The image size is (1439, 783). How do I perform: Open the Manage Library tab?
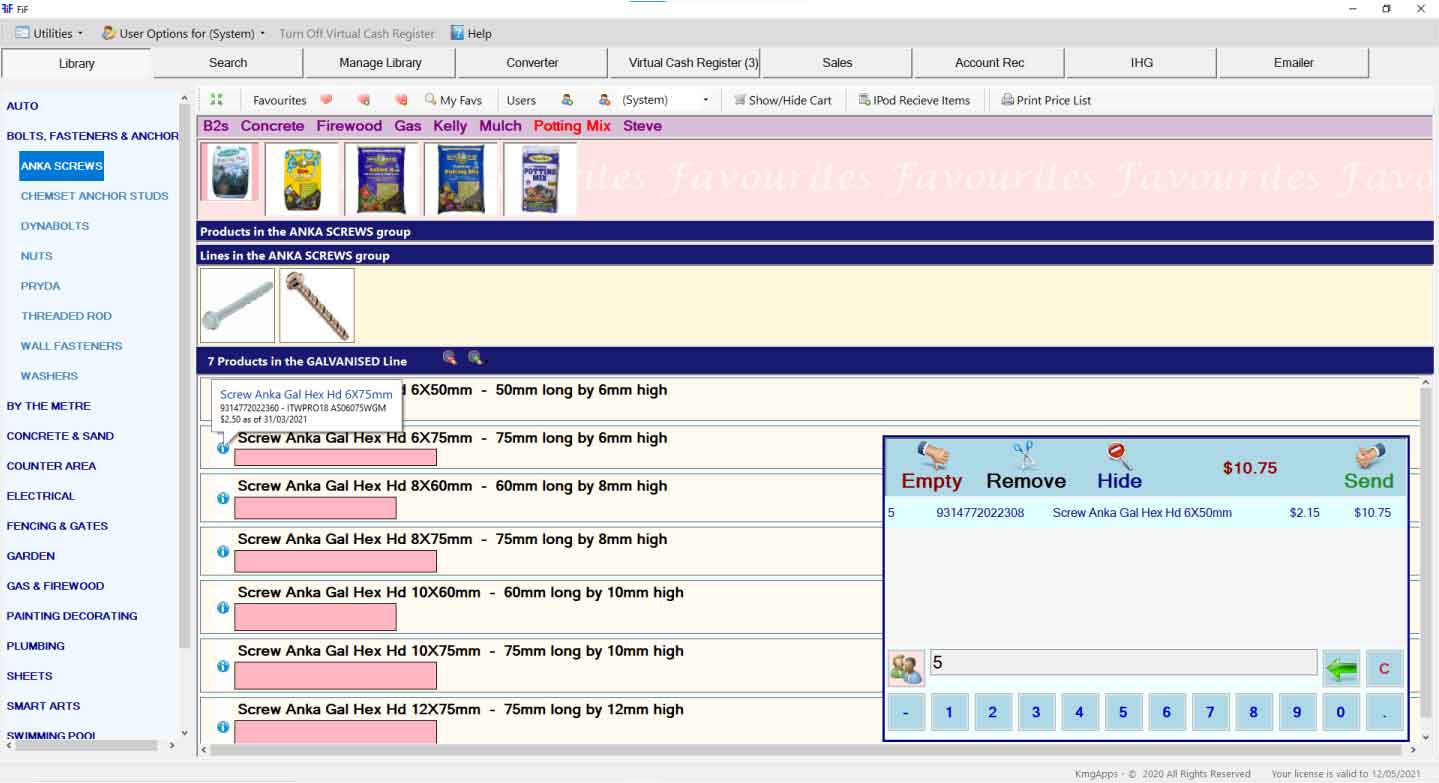point(380,63)
